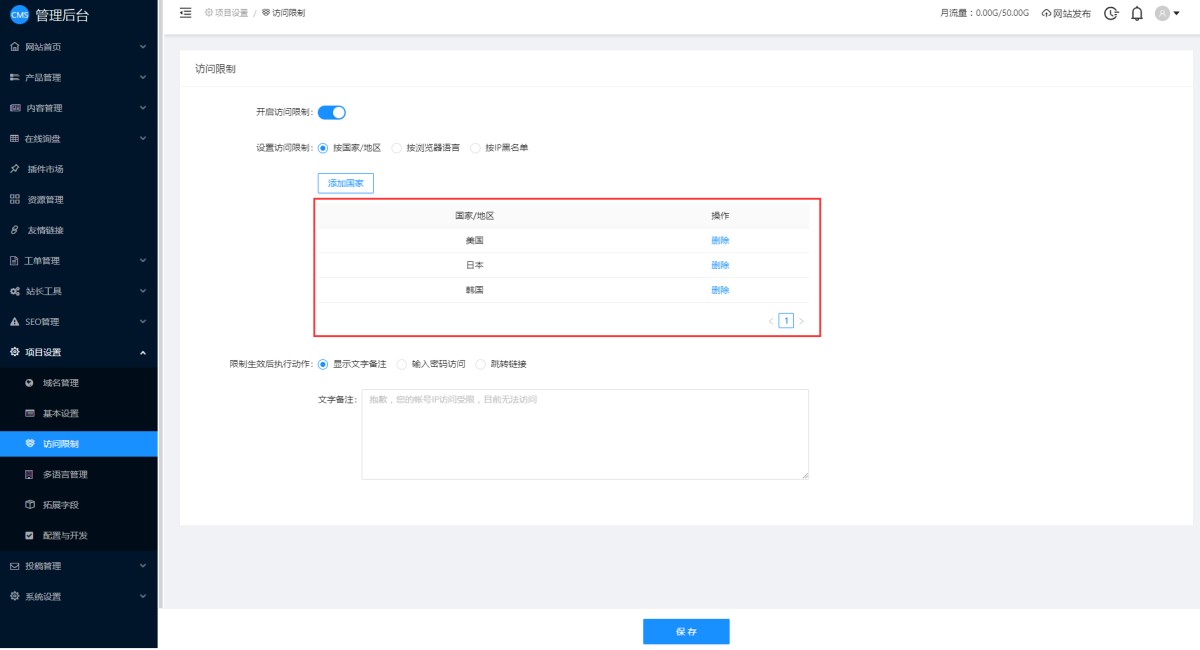Image resolution: width=1200 pixels, height=650 pixels.
Task: Go to 域名管理 submenu item
Action: click(60, 383)
